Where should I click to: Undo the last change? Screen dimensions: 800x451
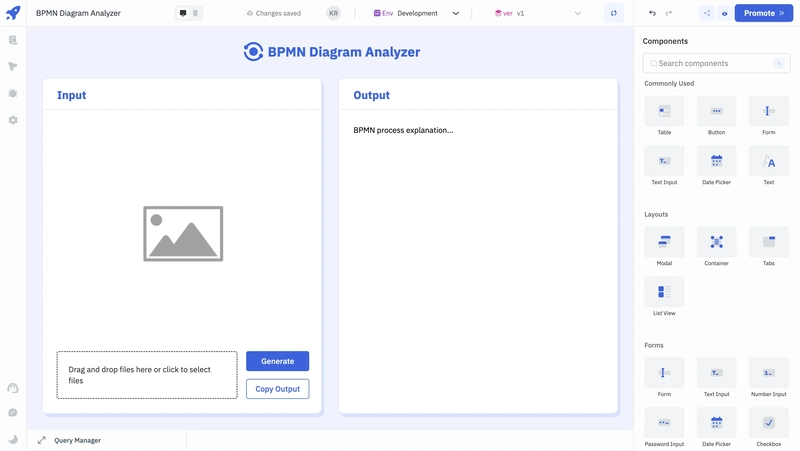click(653, 13)
